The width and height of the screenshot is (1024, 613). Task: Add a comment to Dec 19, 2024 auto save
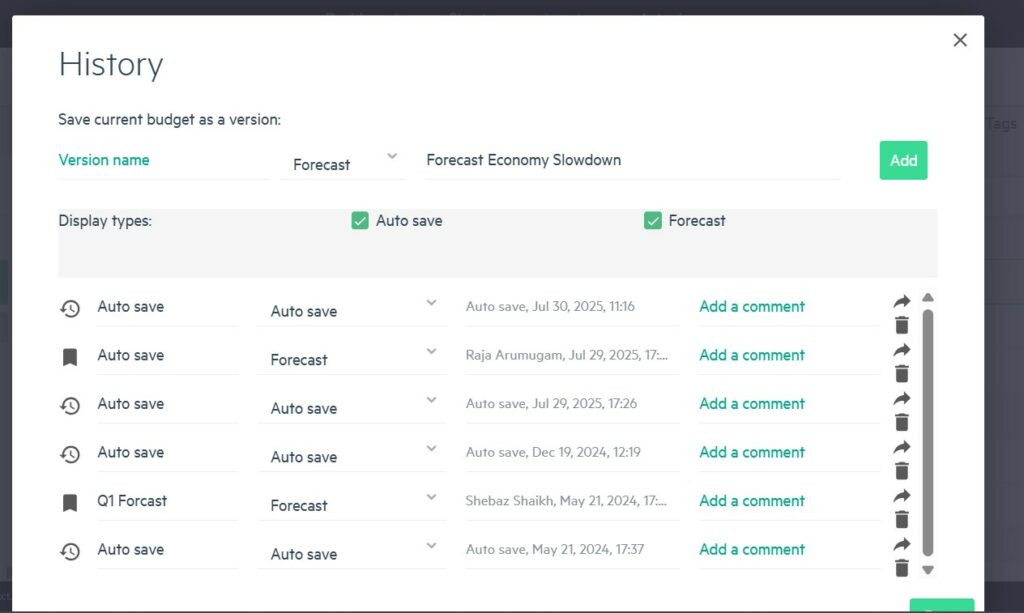click(752, 452)
